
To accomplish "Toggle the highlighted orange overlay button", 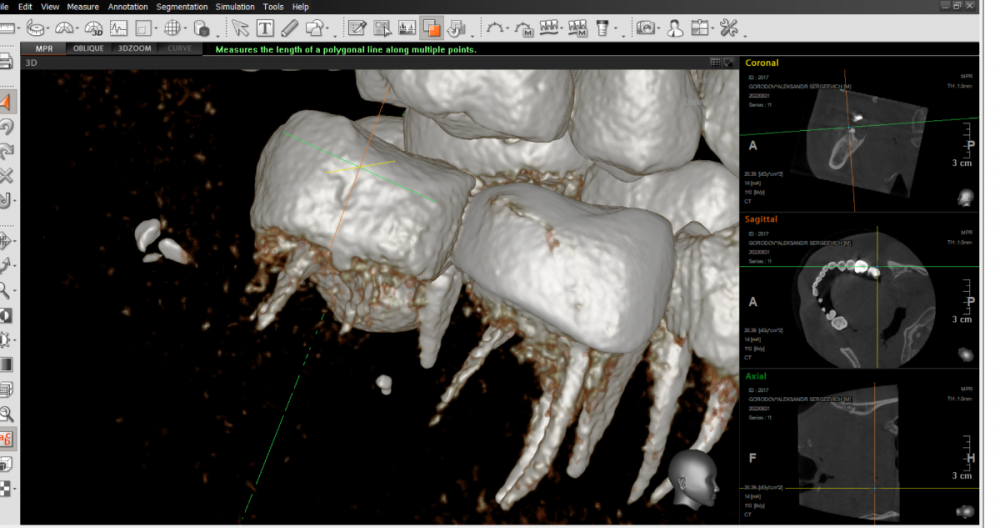I will pos(432,27).
